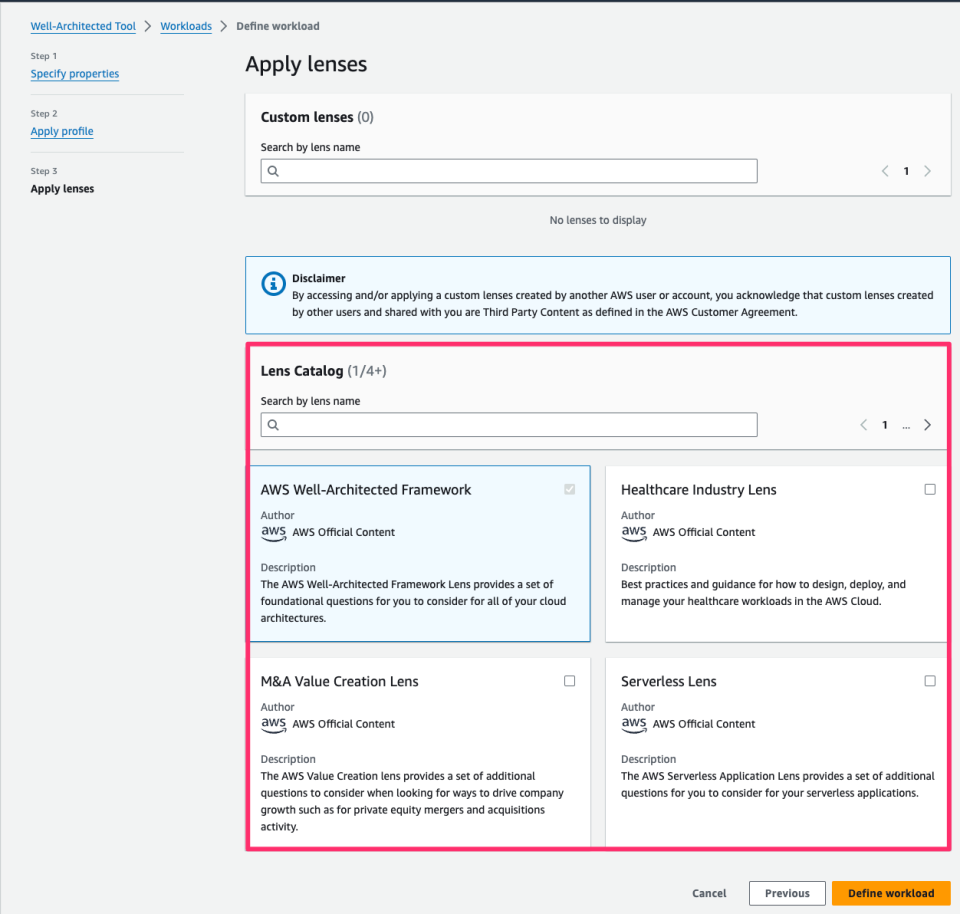Image resolution: width=960 pixels, height=914 pixels.
Task: Click the magnifier icon in Lens Catalog search
Action: (x=273, y=425)
